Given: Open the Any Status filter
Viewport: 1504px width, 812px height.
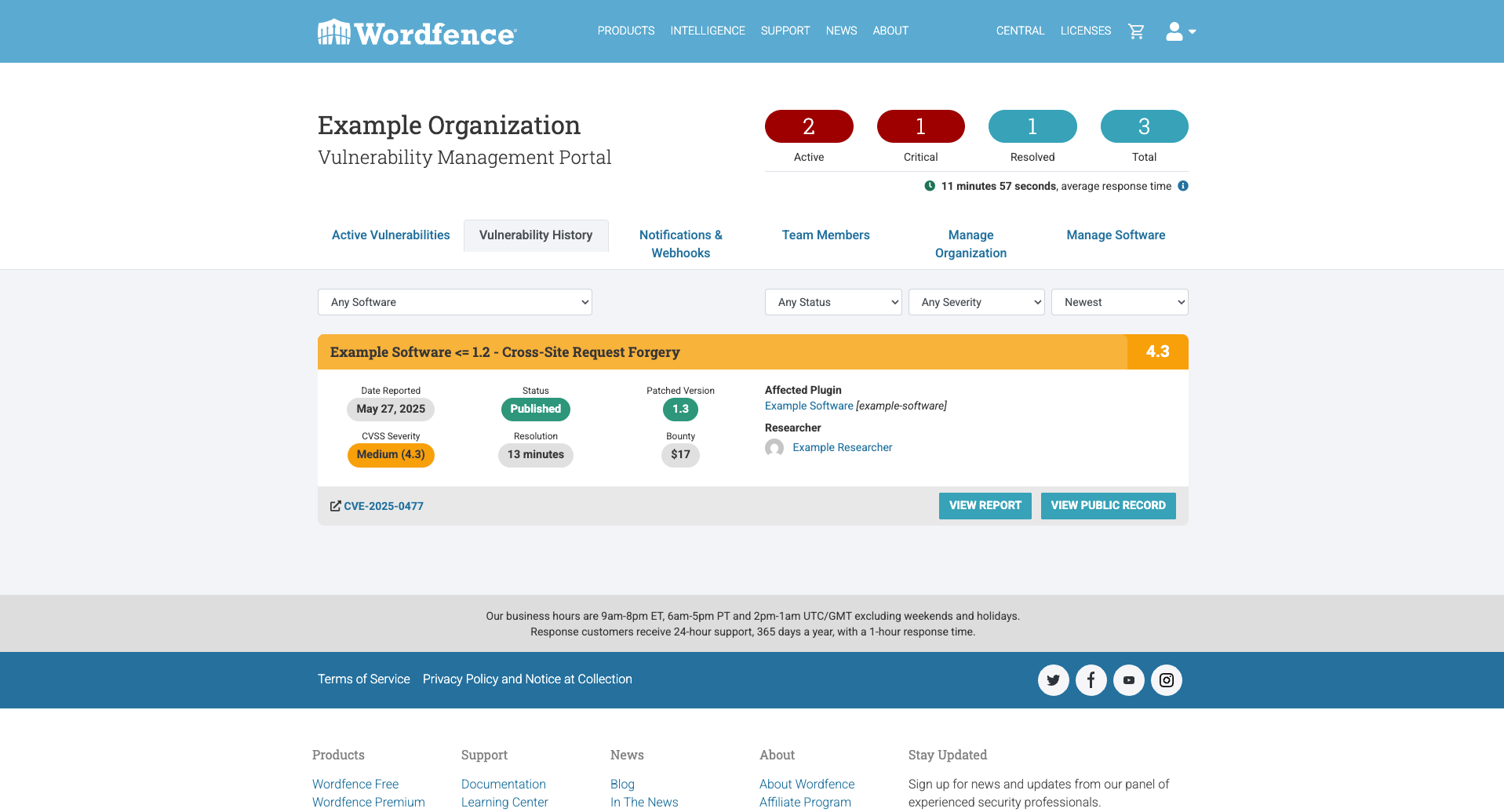Looking at the screenshot, I should [x=832, y=302].
